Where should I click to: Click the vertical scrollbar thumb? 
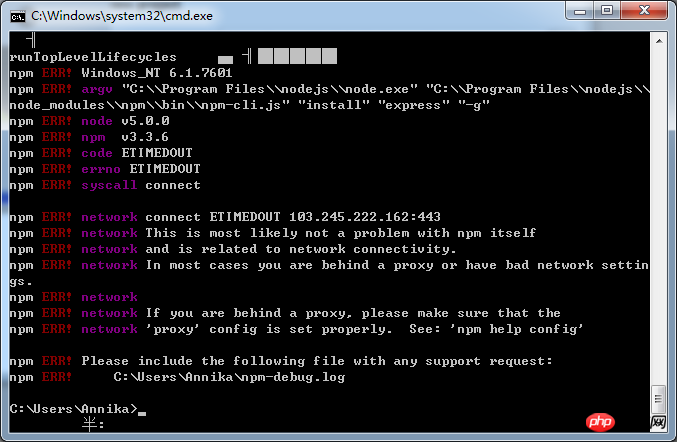658,401
